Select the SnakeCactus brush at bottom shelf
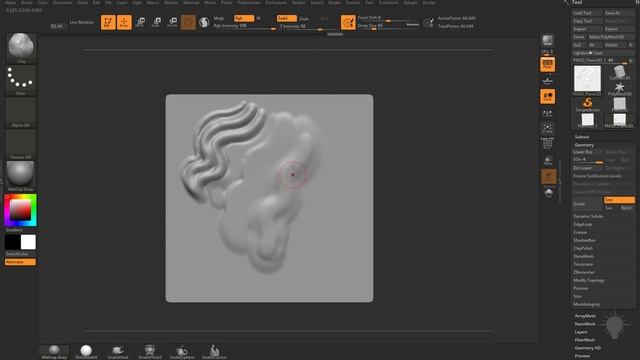640x360 pixels. tap(214, 351)
